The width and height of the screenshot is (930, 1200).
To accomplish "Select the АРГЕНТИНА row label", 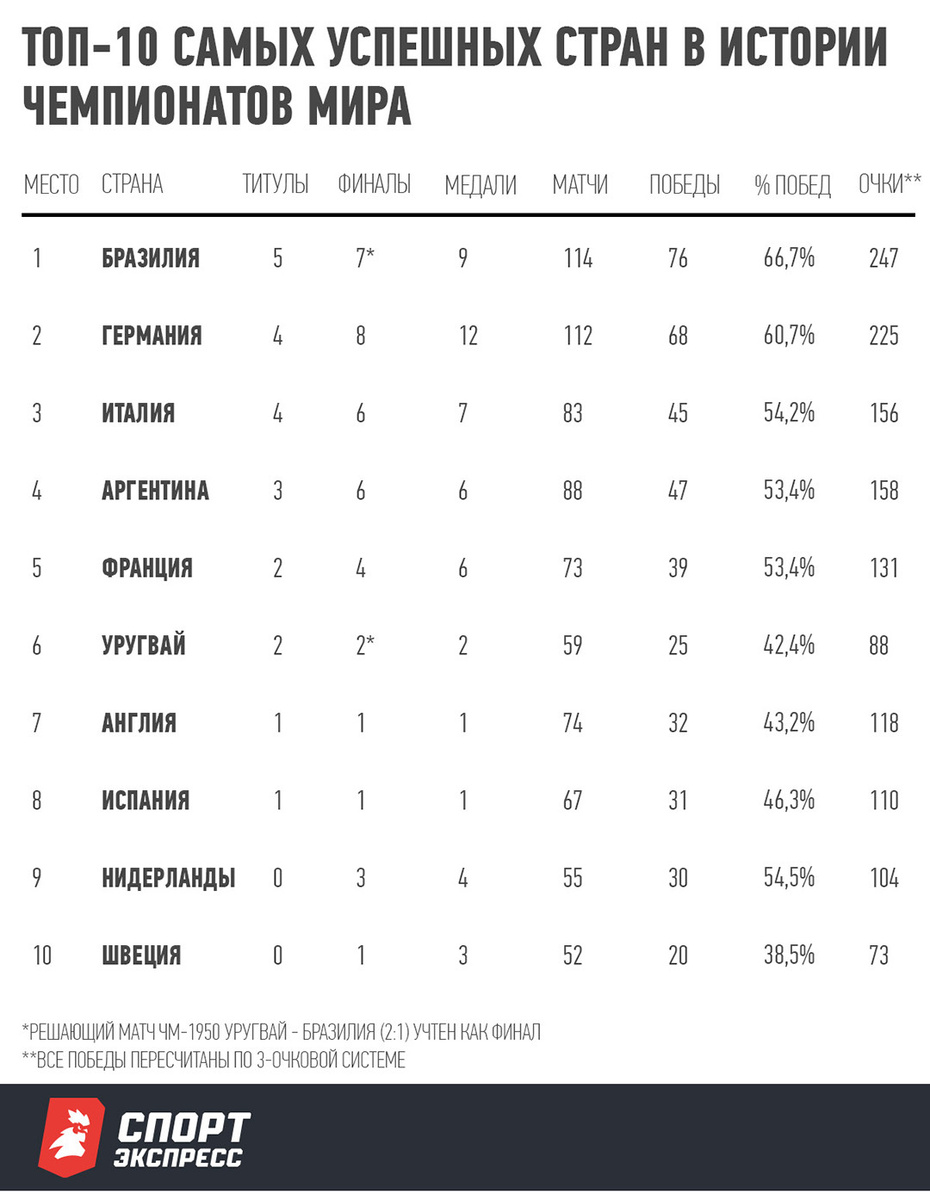I will click(x=156, y=491).
